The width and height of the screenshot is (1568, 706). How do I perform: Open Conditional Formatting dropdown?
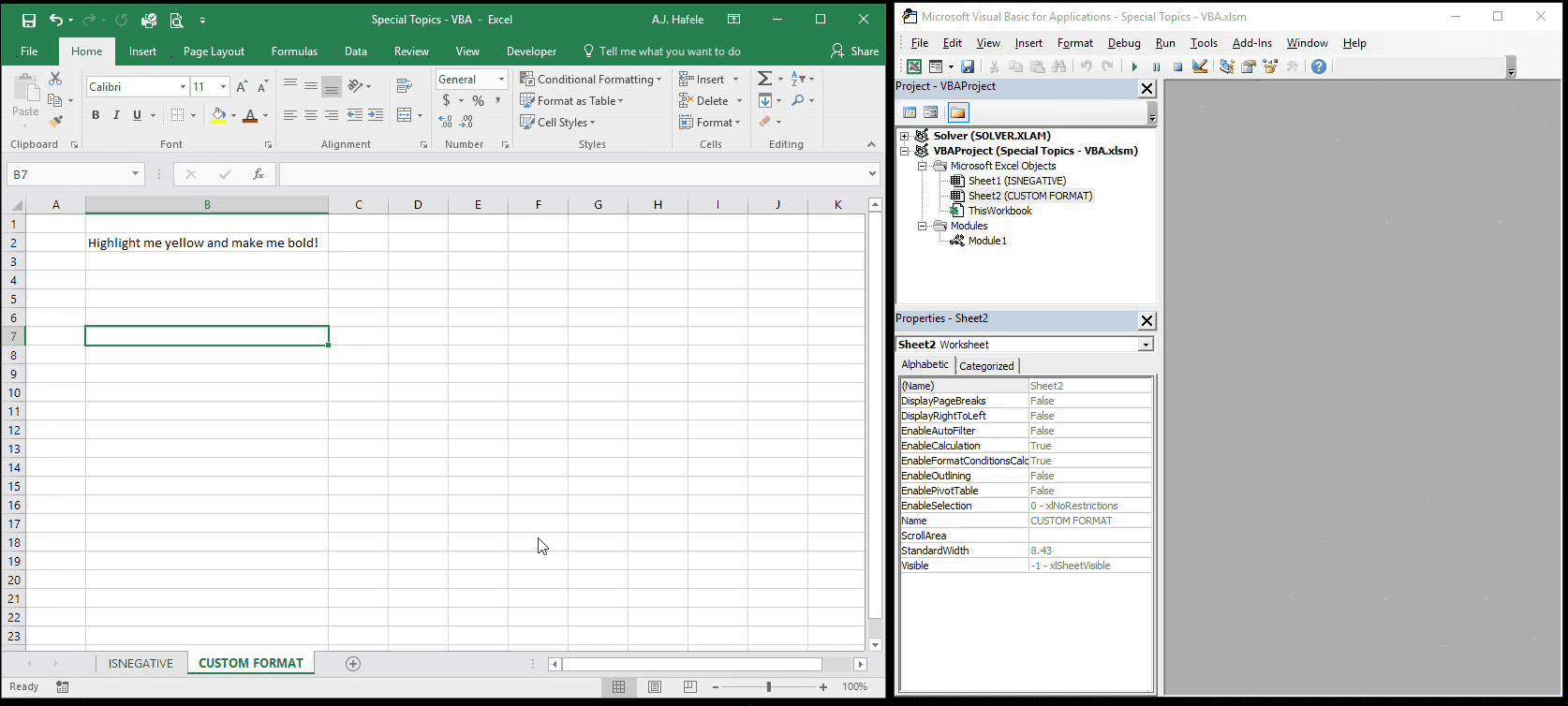click(590, 79)
